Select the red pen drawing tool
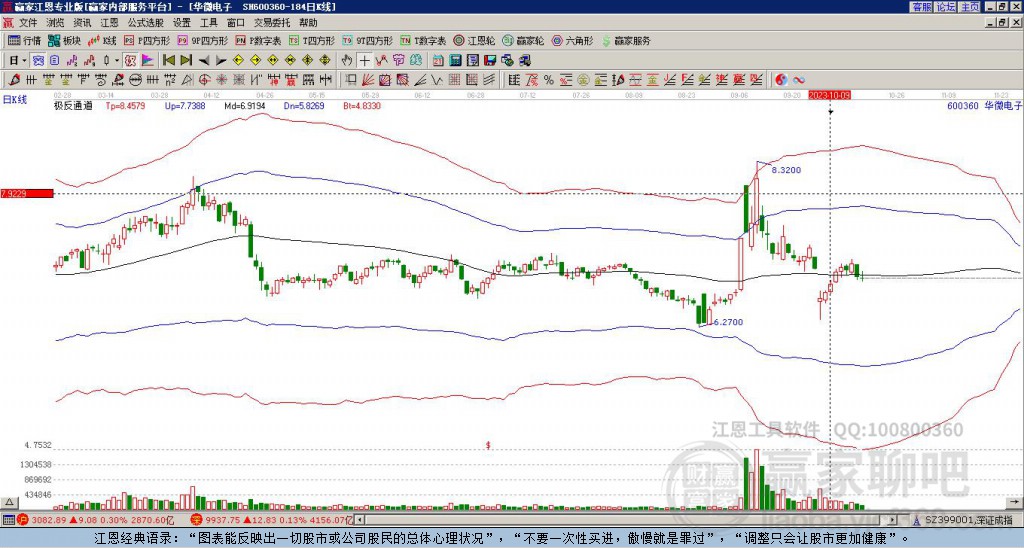Viewport: 1024px width, 548px height. (14, 80)
